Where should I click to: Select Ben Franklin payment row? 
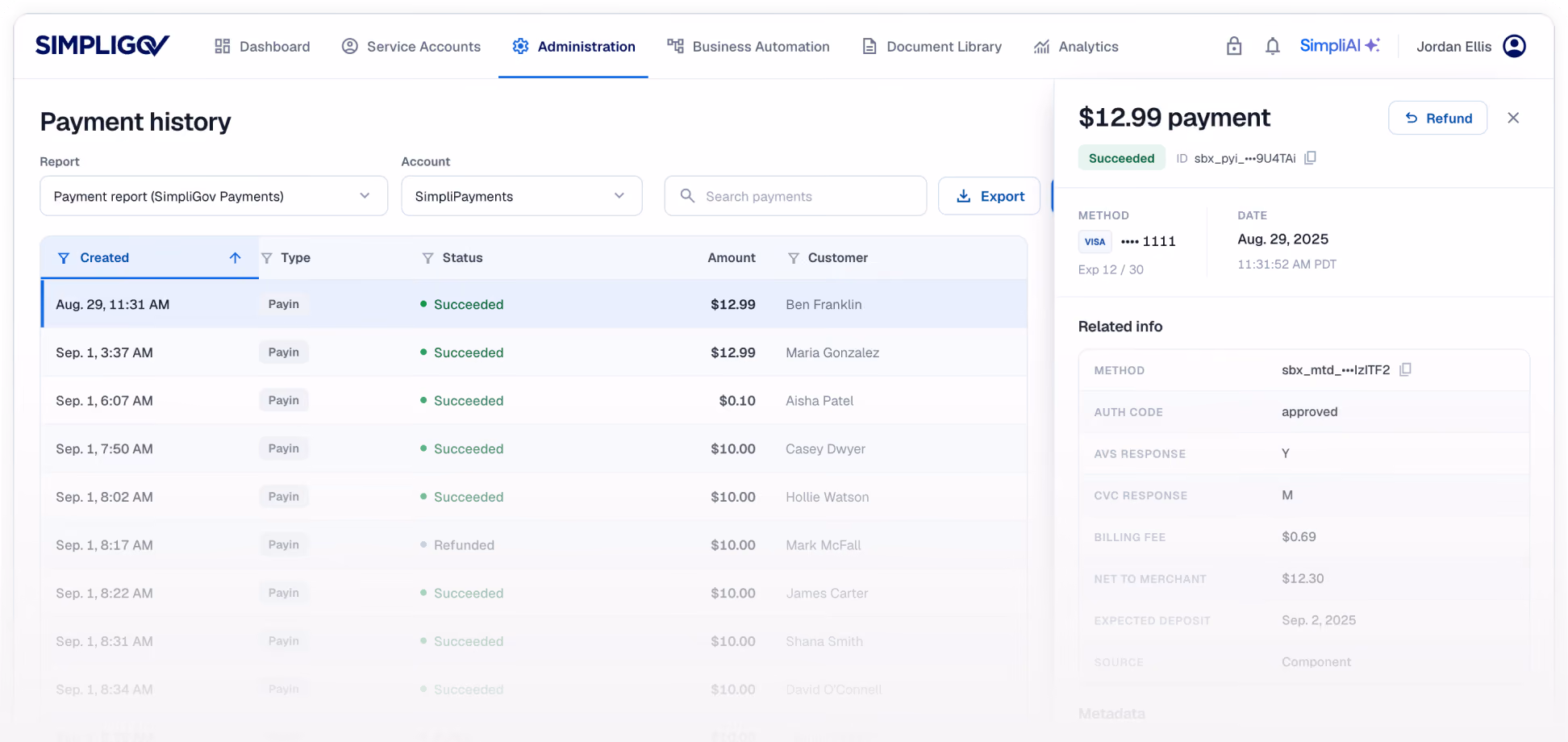[x=534, y=304]
